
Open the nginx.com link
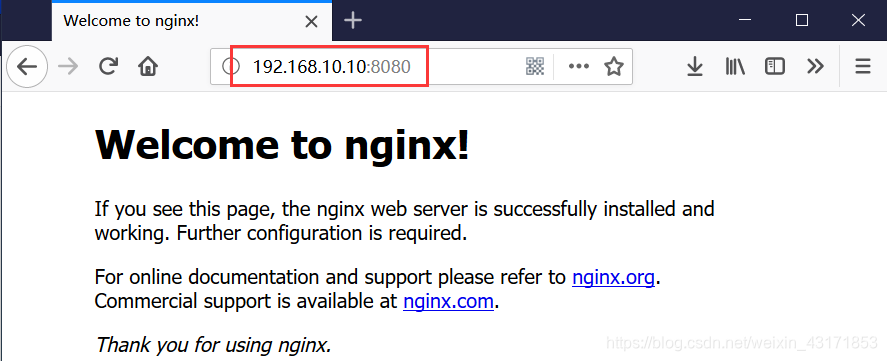point(448,301)
